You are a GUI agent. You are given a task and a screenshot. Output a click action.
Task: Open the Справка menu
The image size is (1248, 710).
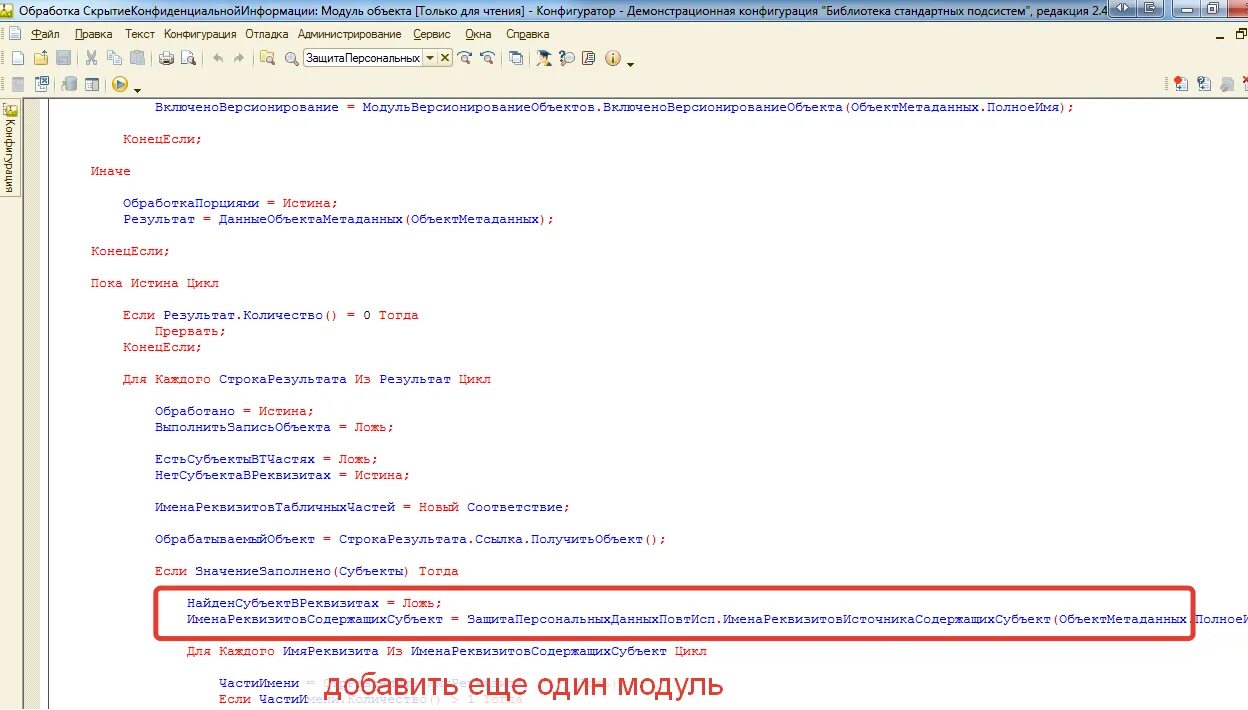(x=528, y=34)
